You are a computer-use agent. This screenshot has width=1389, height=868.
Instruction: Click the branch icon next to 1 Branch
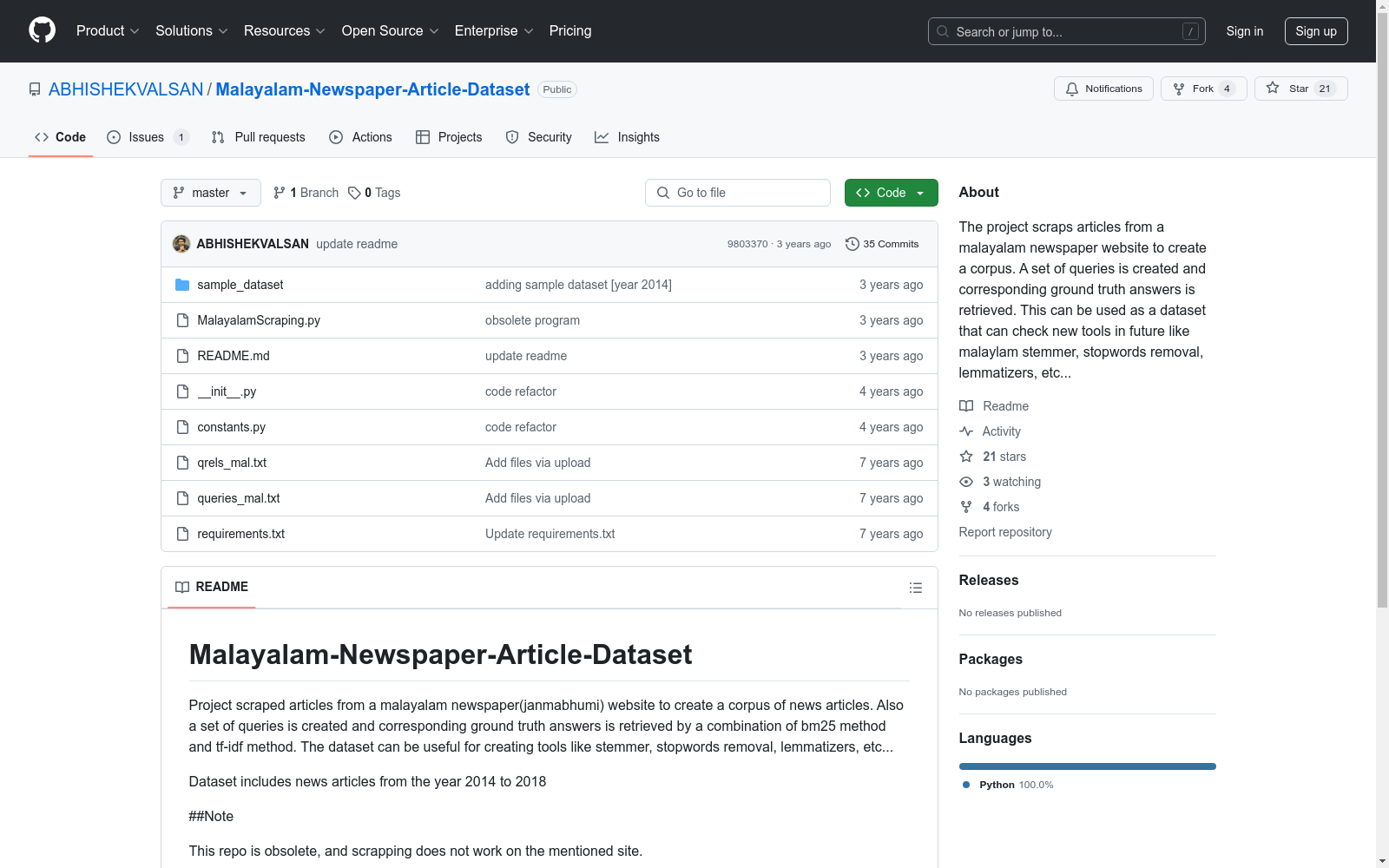(280, 193)
